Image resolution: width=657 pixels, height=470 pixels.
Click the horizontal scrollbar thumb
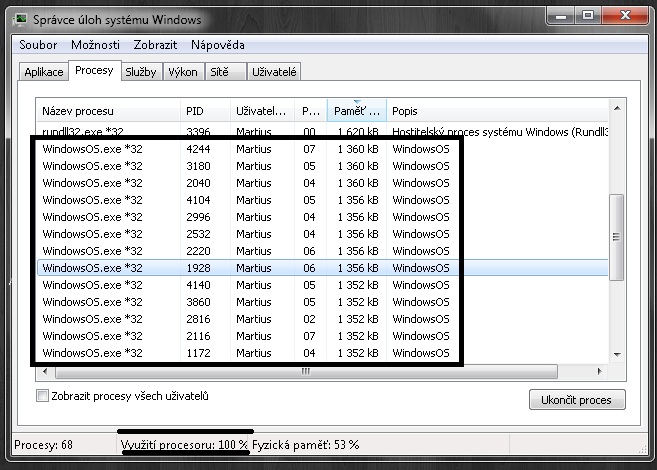pyautogui.click(x=306, y=371)
